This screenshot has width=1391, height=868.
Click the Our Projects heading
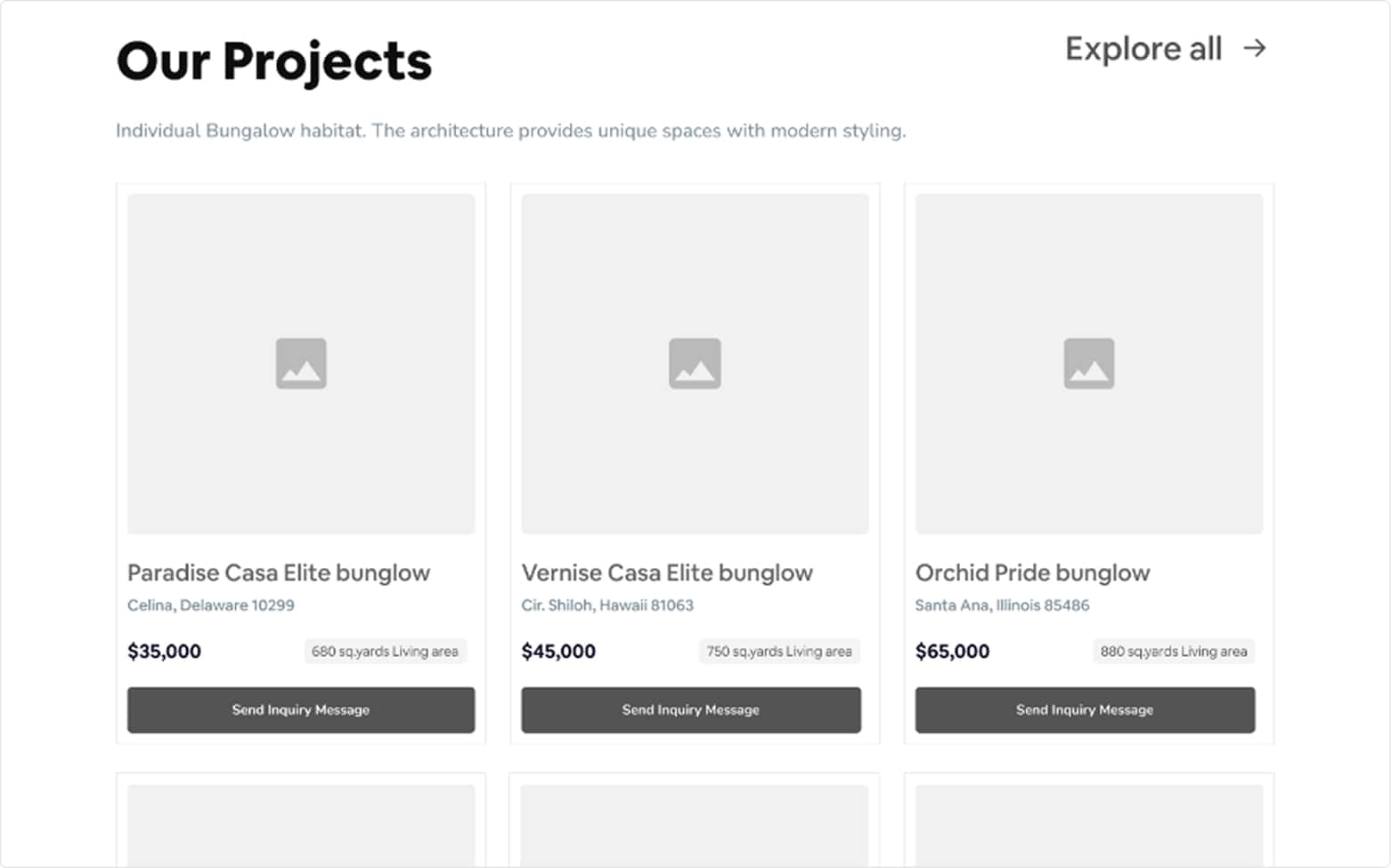(274, 61)
